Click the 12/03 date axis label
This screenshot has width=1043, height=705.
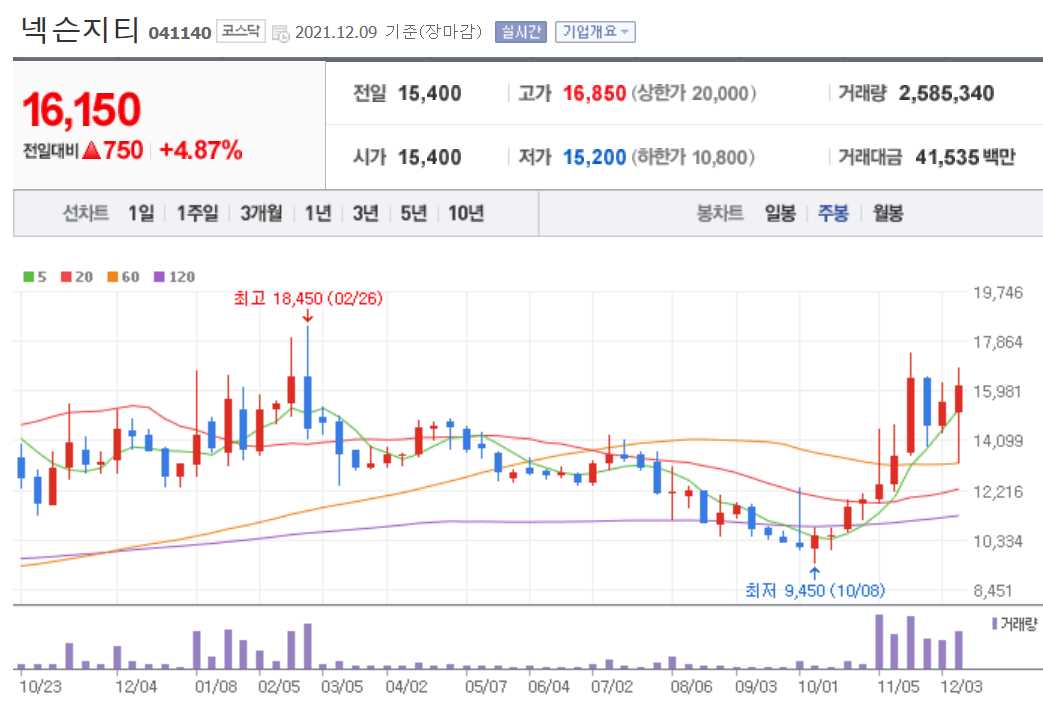click(961, 686)
